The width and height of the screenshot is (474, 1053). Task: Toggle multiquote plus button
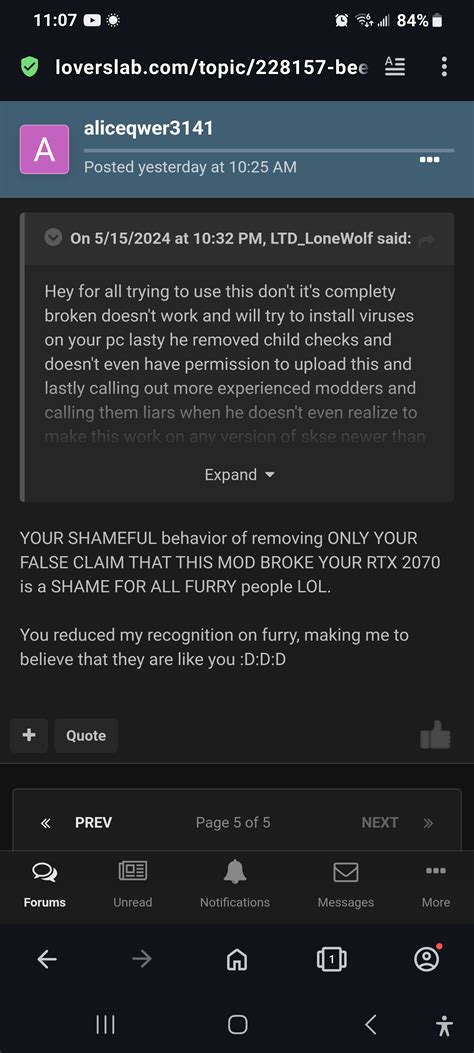[x=29, y=735]
